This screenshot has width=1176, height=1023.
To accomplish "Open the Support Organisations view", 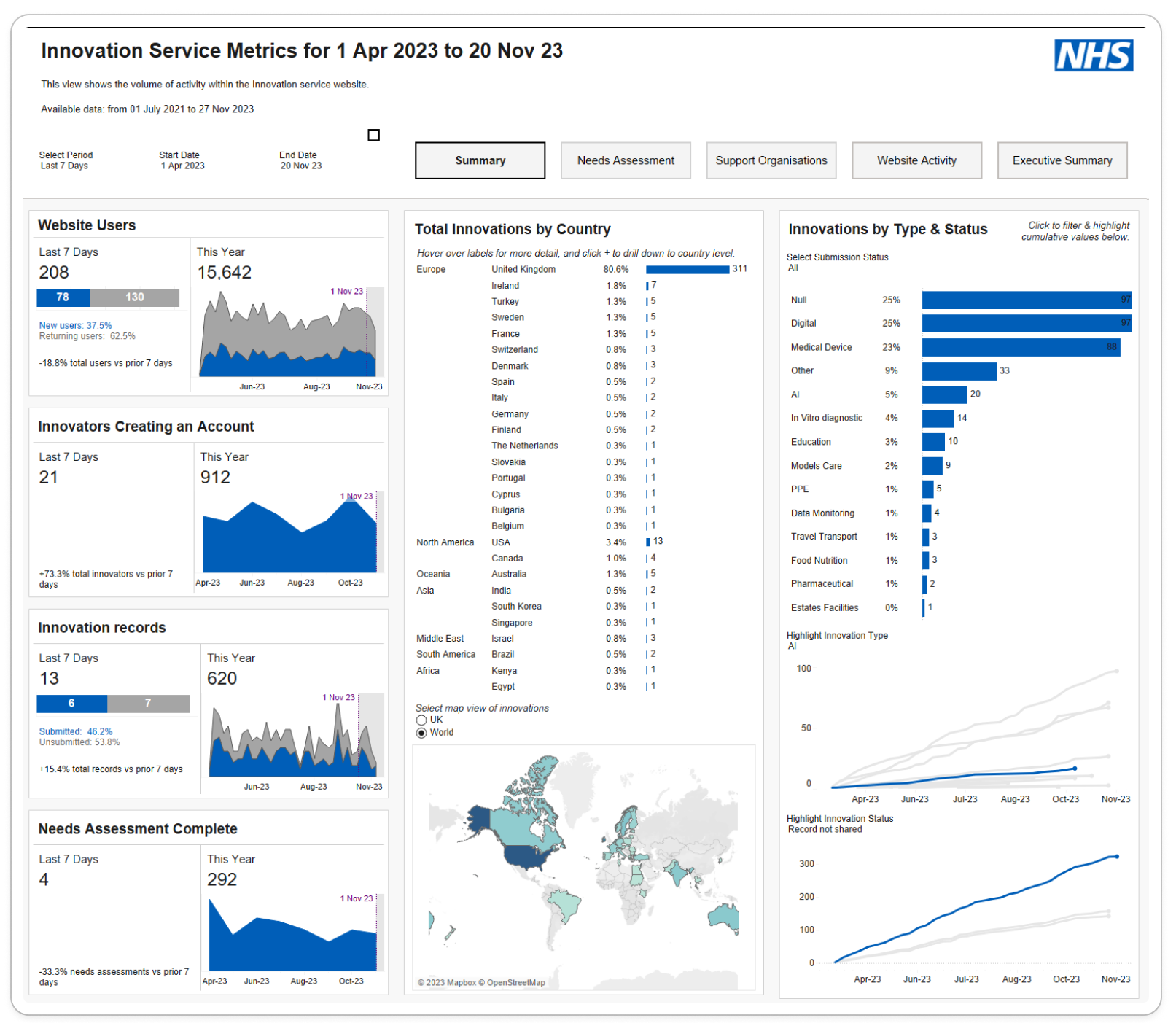I will (771, 160).
